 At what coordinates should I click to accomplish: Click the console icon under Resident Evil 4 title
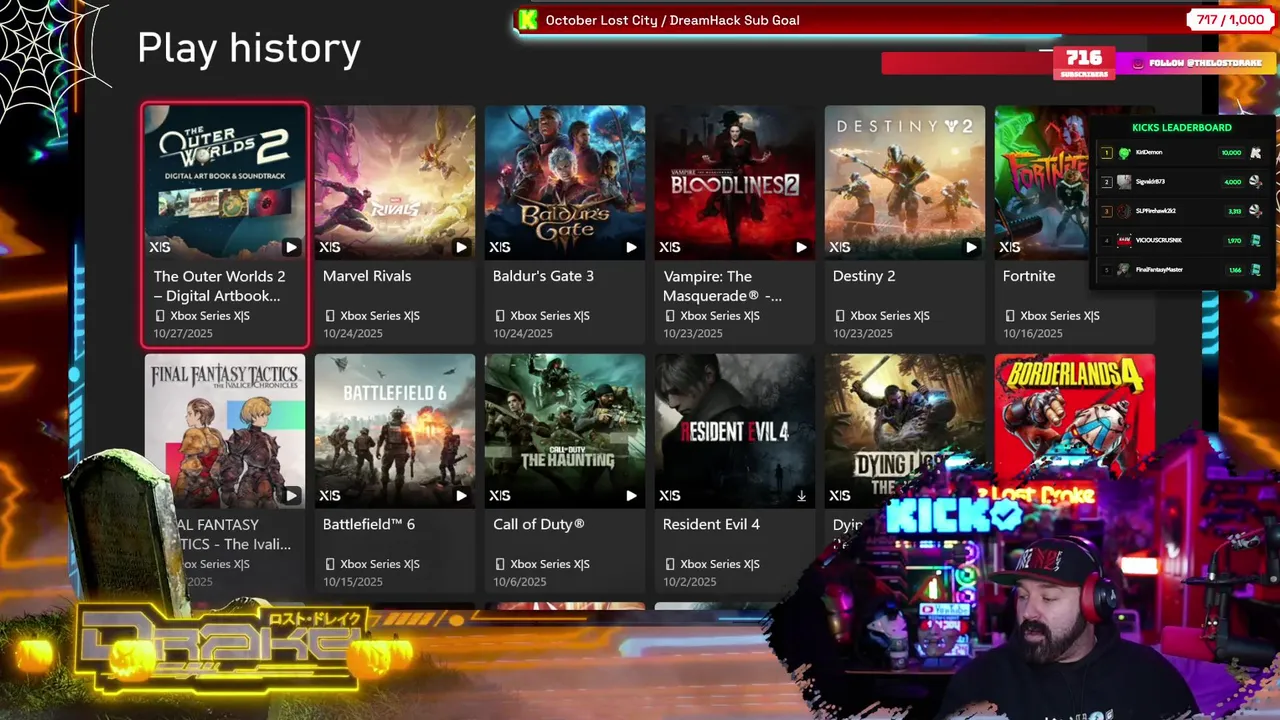670,564
